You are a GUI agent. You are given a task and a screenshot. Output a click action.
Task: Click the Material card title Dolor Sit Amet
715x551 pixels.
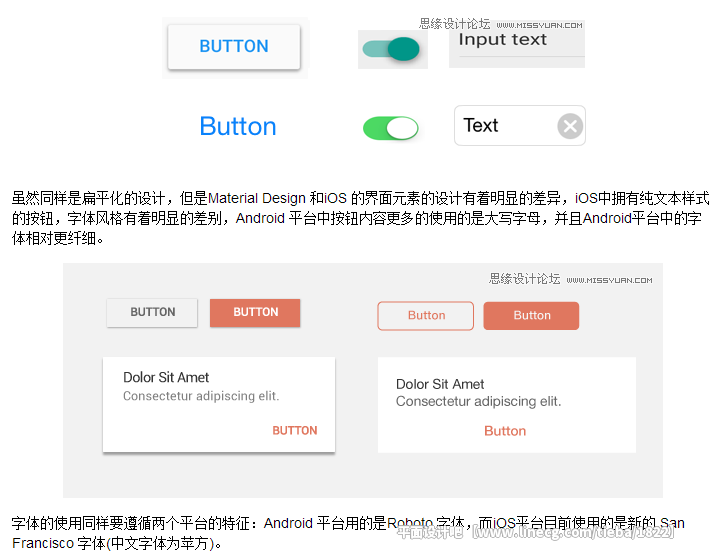point(166,377)
